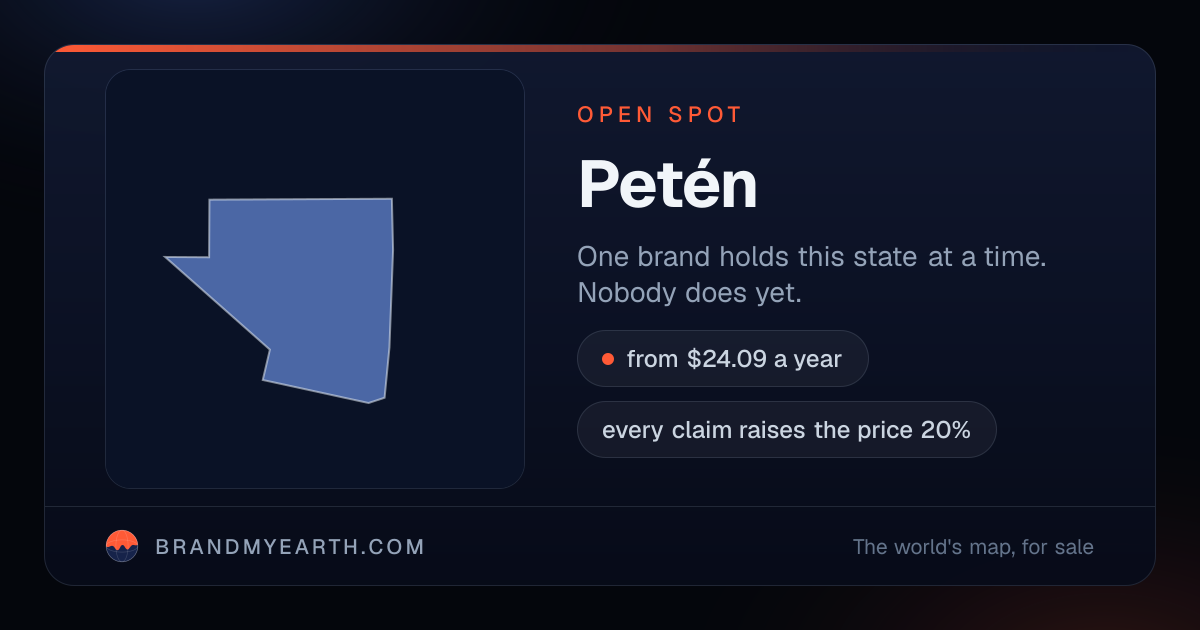Click the large "Petén" heading
The image size is (1200, 630).
click(668, 184)
